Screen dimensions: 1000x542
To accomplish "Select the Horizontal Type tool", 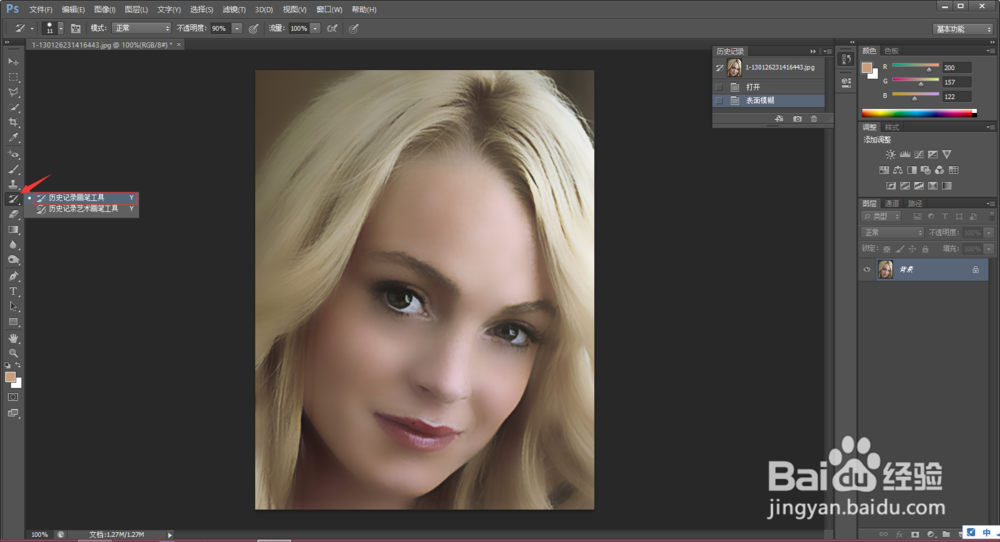I will tap(13, 291).
